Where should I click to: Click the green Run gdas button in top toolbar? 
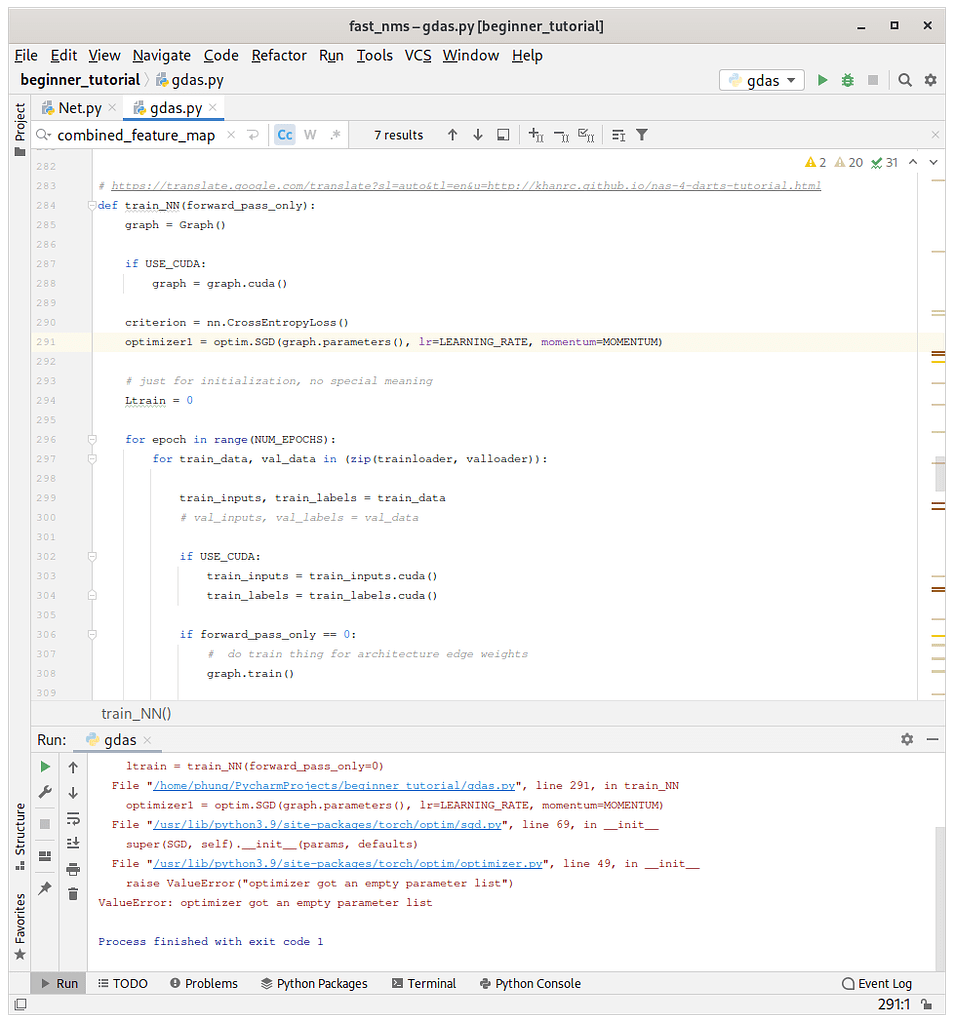pos(823,80)
